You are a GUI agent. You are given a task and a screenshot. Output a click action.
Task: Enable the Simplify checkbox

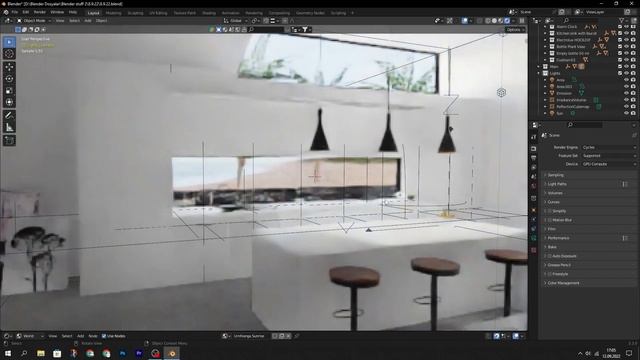pos(549,211)
